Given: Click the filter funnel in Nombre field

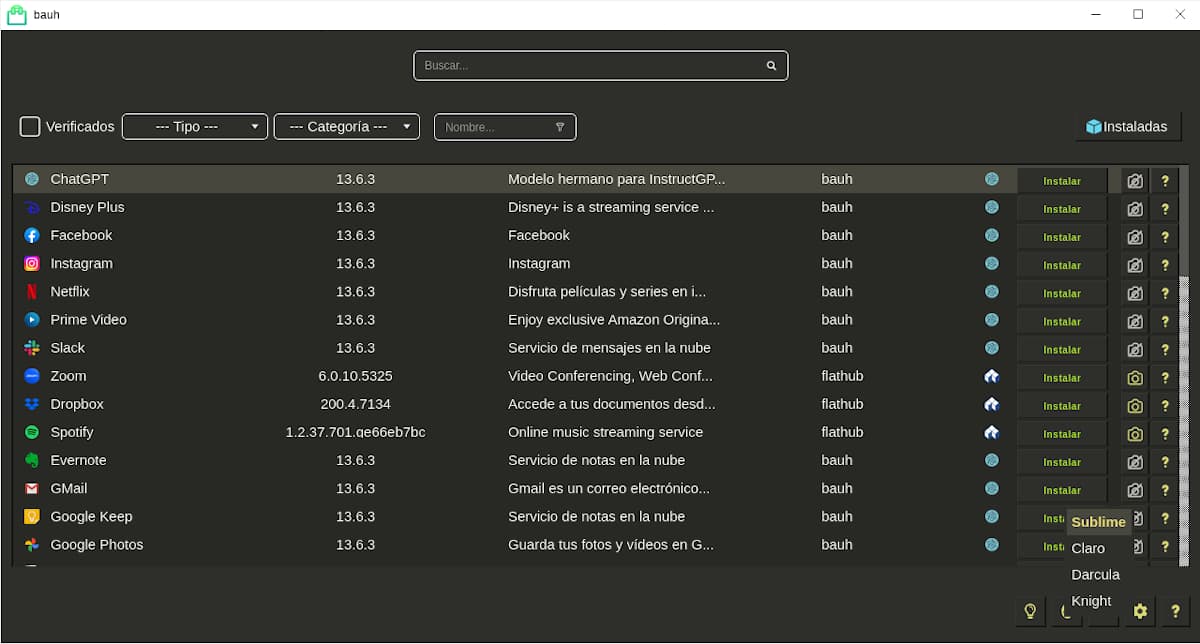Looking at the screenshot, I should 560,127.
